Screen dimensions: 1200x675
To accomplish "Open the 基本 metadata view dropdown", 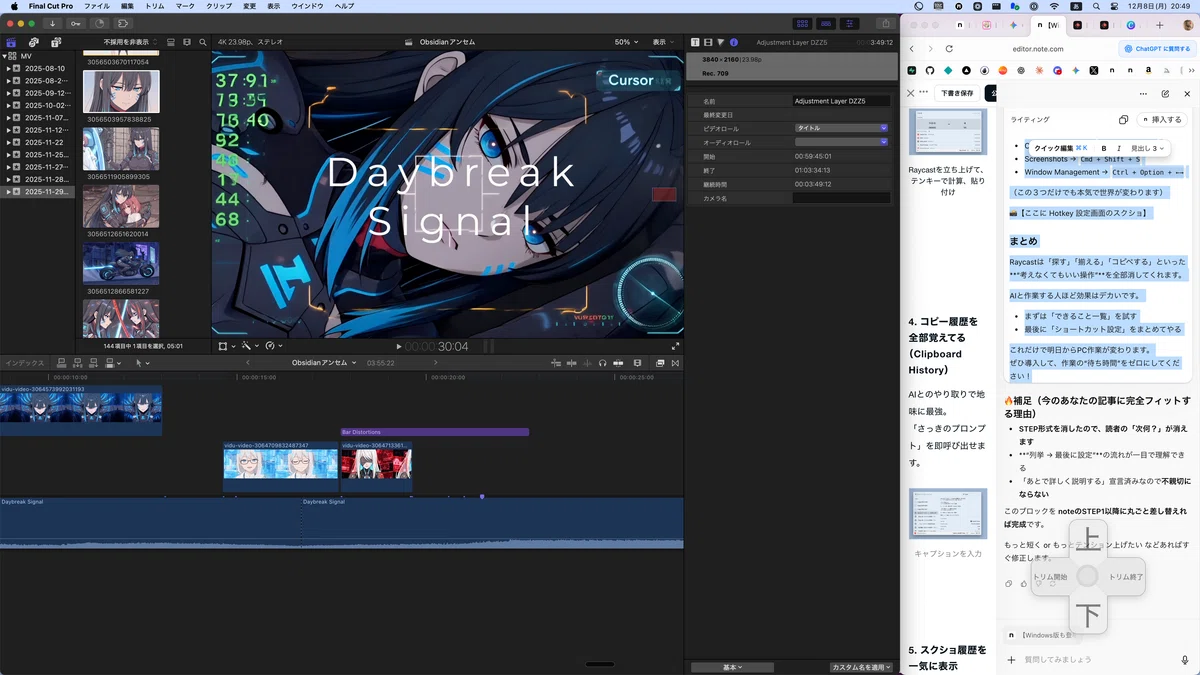I will (x=732, y=667).
